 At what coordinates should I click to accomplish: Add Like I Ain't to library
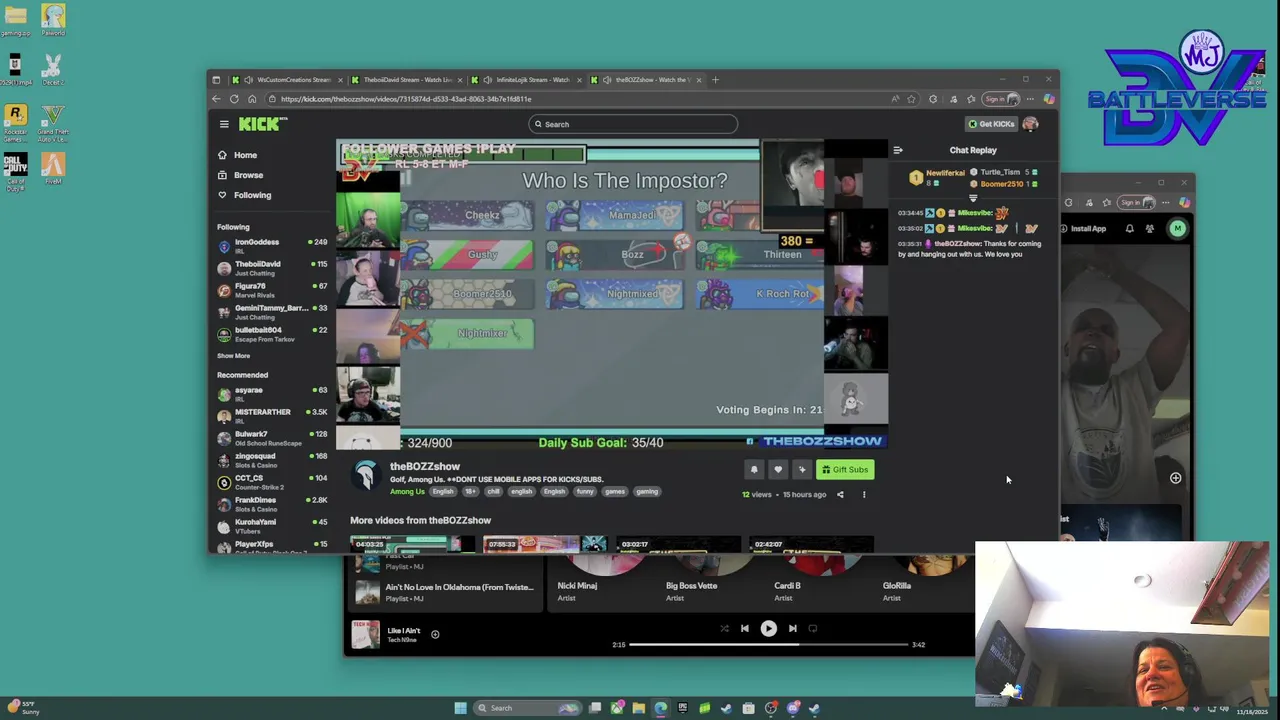(x=435, y=634)
